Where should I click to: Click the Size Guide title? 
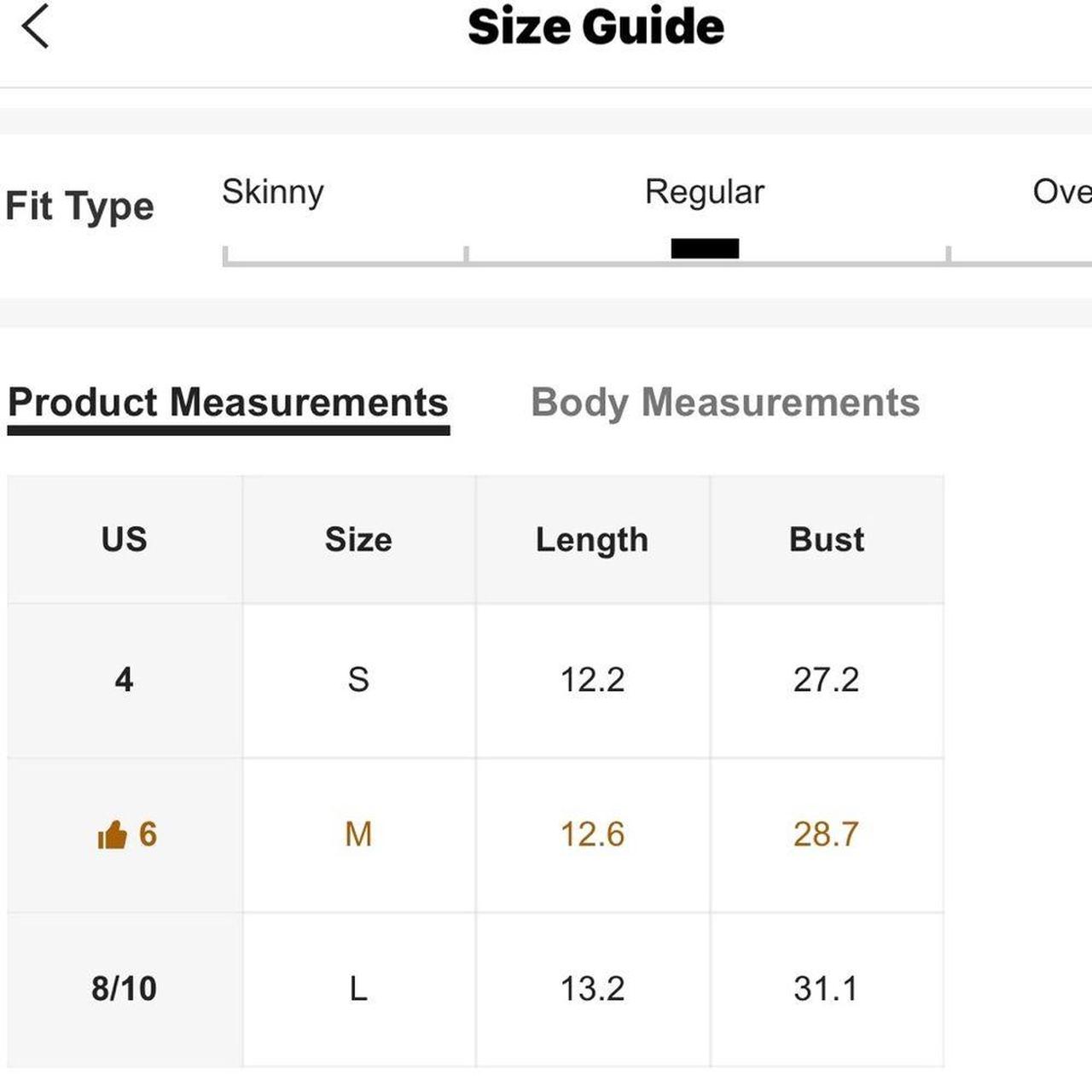click(x=595, y=26)
